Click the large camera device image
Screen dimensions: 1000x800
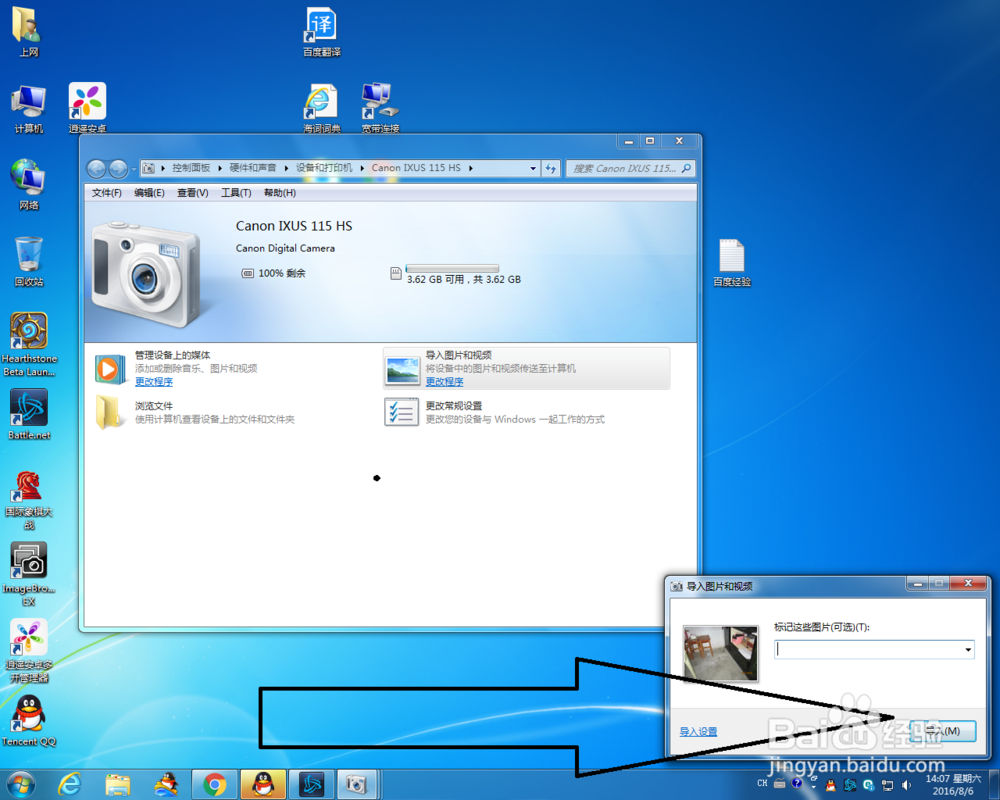pyautogui.click(x=145, y=274)
